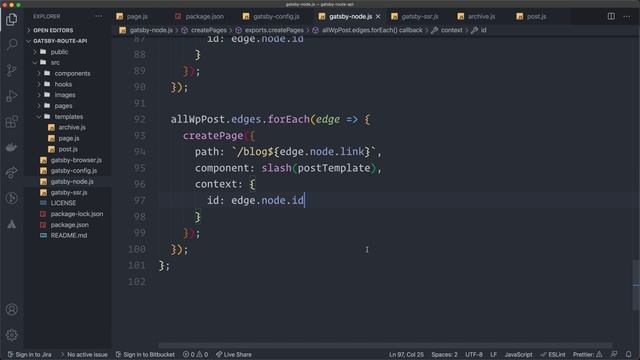The height and width of the screenshot is (360, 640).
Task: Expand the hooks folder
Action: coord(63,84)
